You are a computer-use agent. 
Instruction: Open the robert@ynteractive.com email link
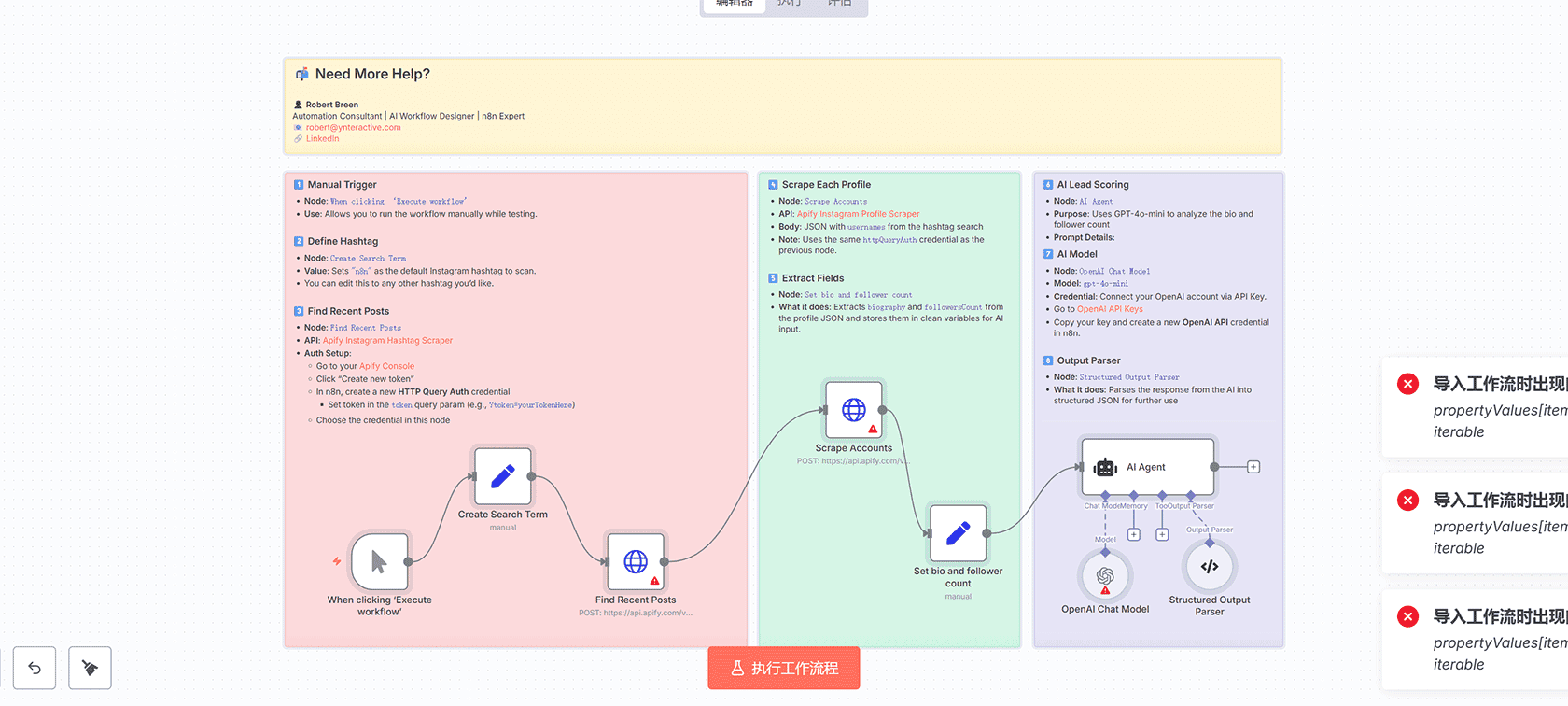(353, 128)
